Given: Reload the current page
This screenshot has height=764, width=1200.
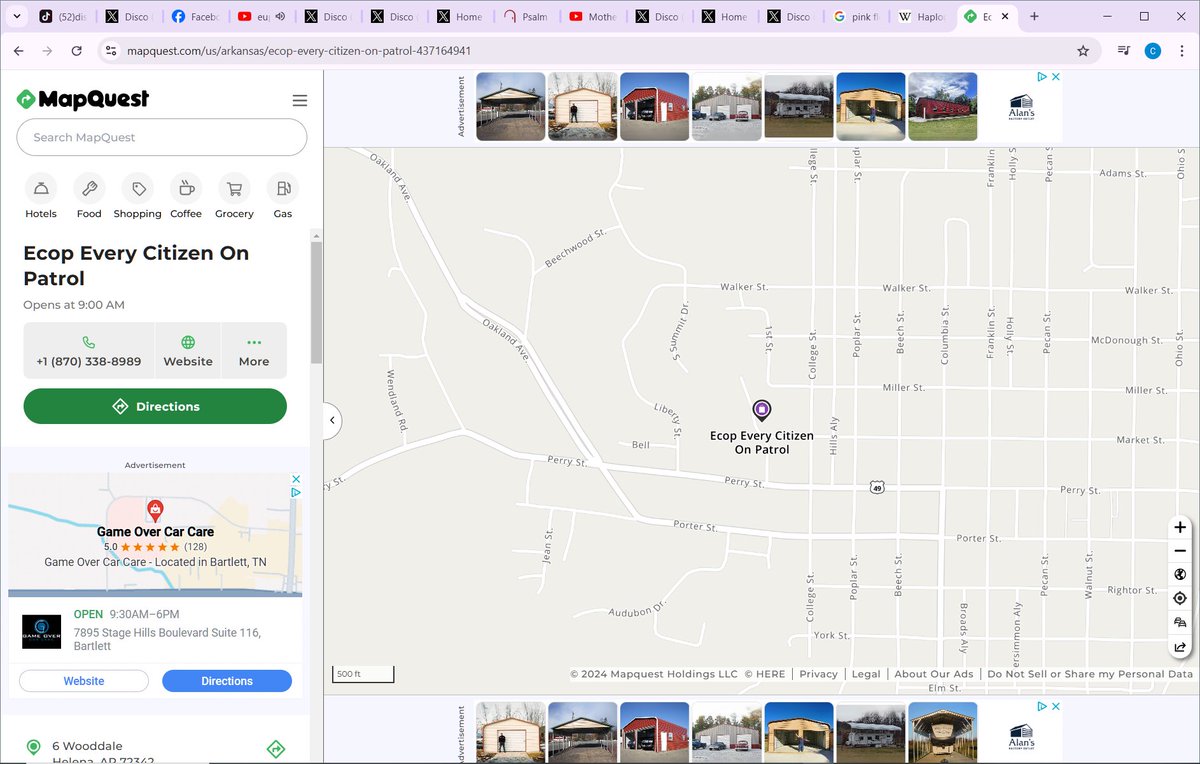Looking at the screenshot, I should click(x=77, y=51).
